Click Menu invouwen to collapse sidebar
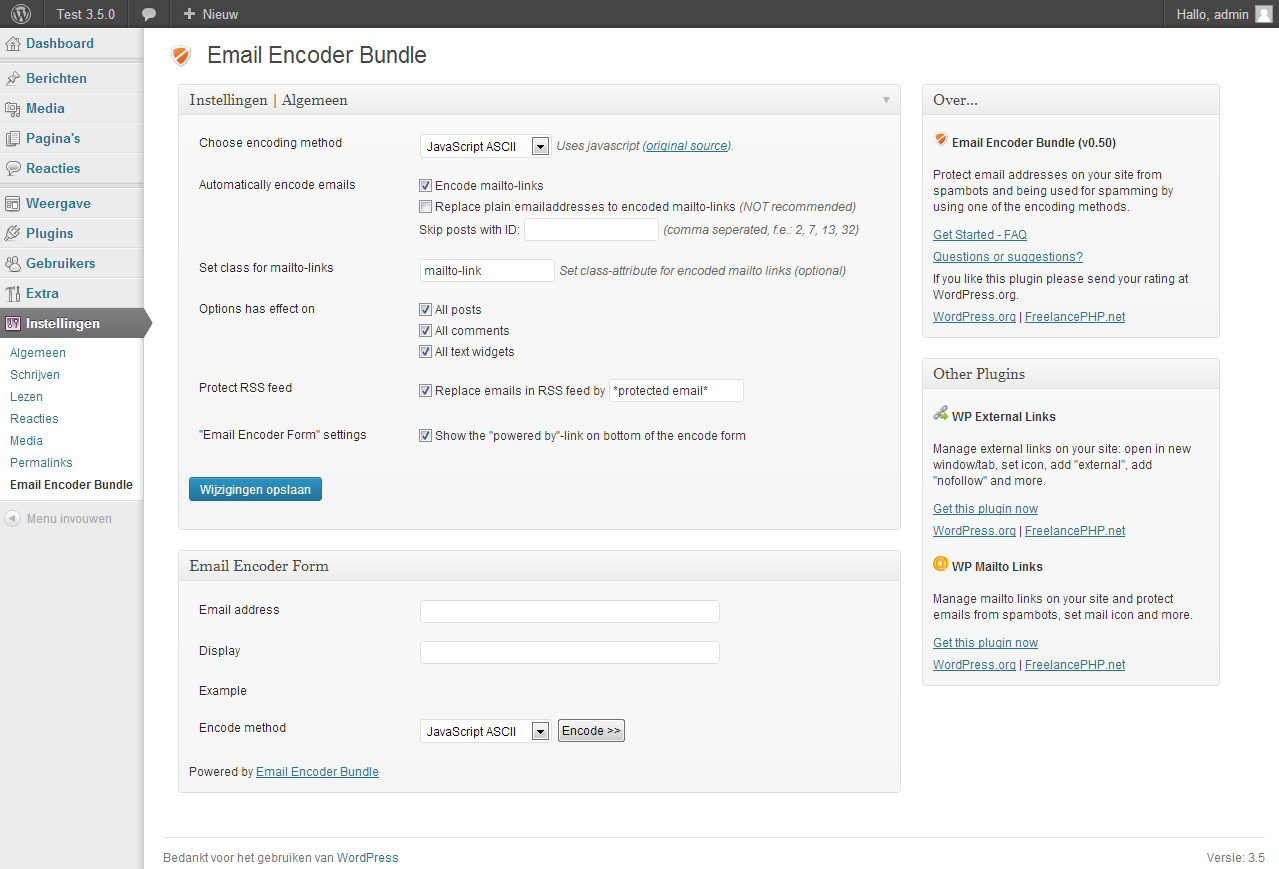This screenshot has height=869, width=1279. click(x=69, y=519)
